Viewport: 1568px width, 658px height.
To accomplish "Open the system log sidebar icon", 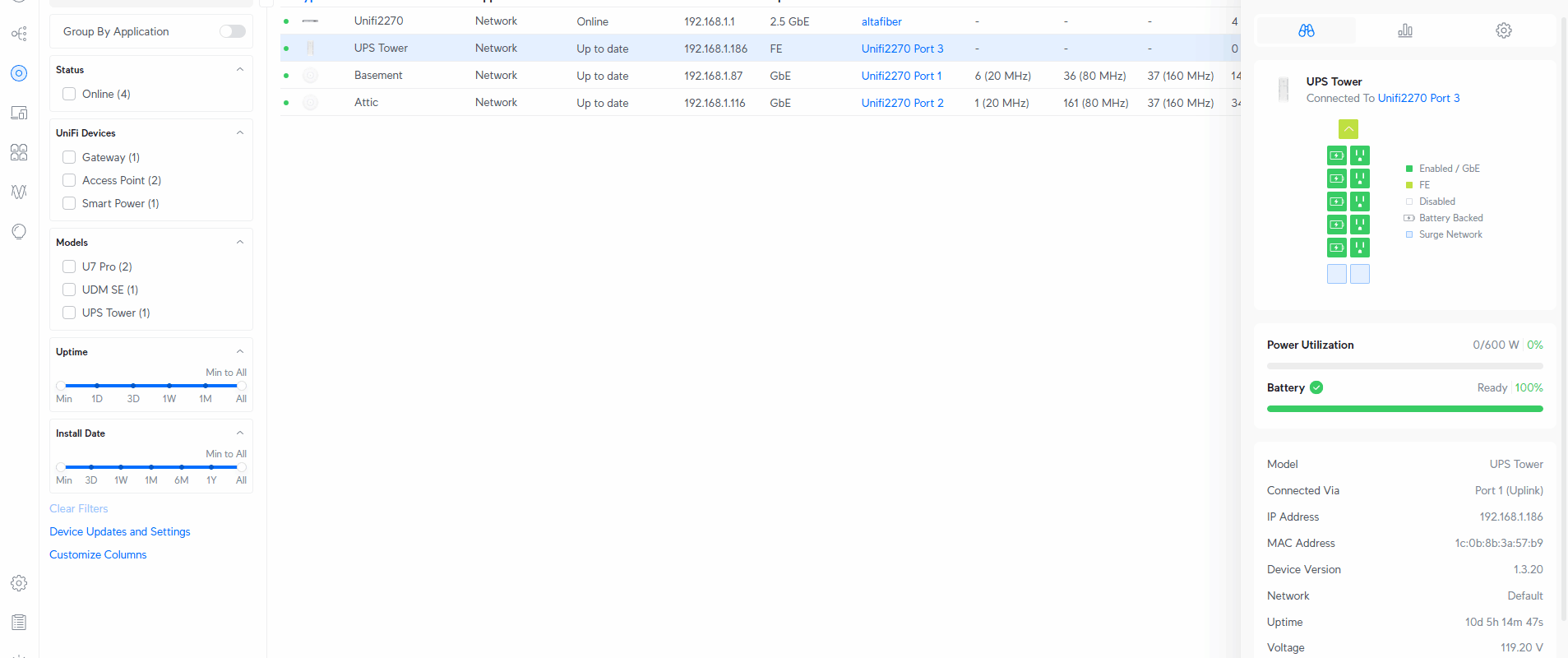I will 19,623.
